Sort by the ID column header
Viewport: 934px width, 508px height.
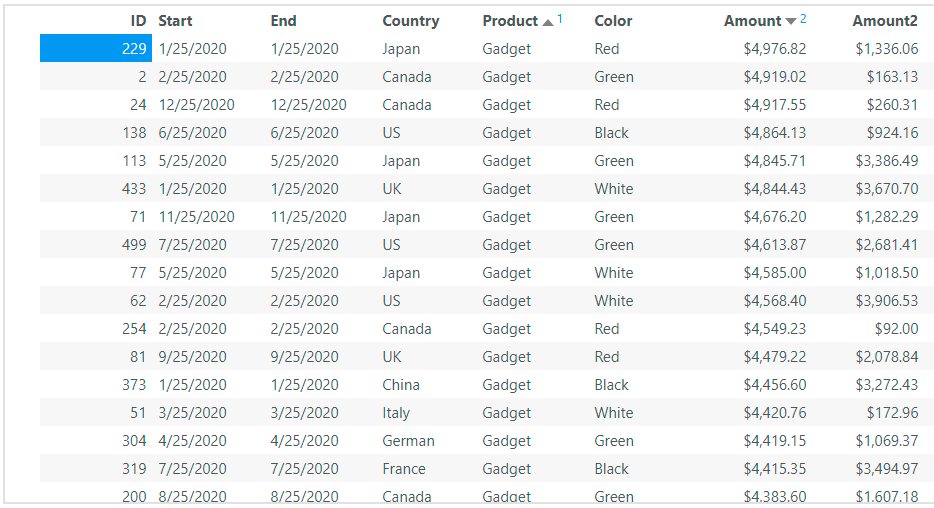tap(138, 21)
